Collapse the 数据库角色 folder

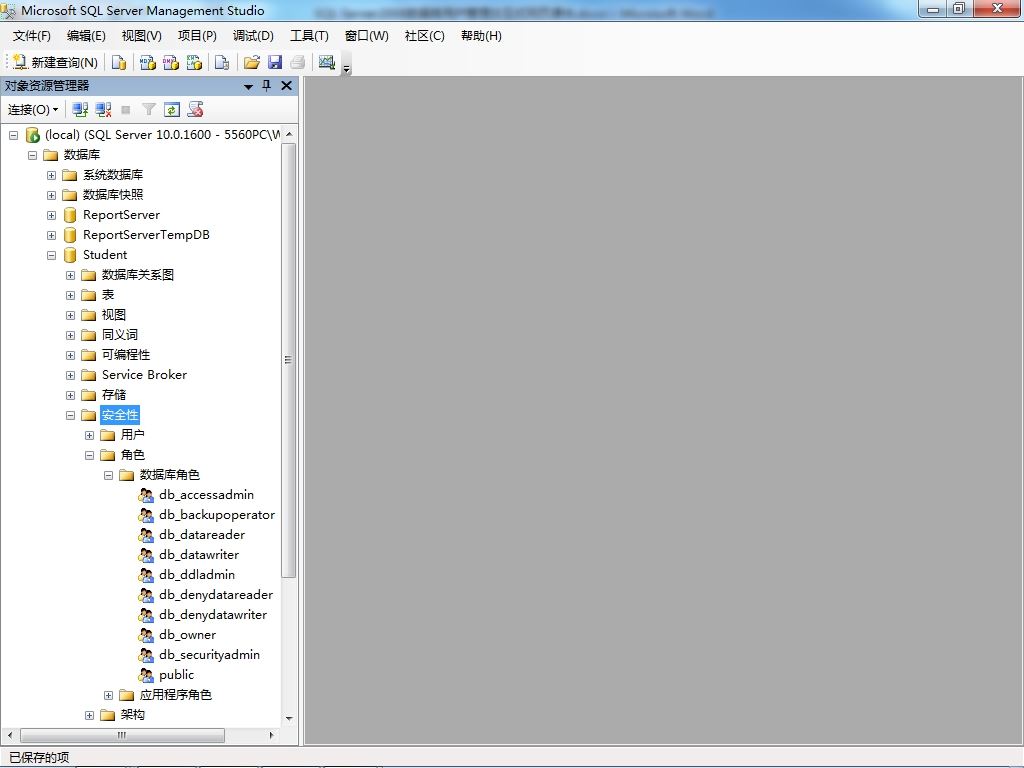pyautogui.click(x=108, y=475)
